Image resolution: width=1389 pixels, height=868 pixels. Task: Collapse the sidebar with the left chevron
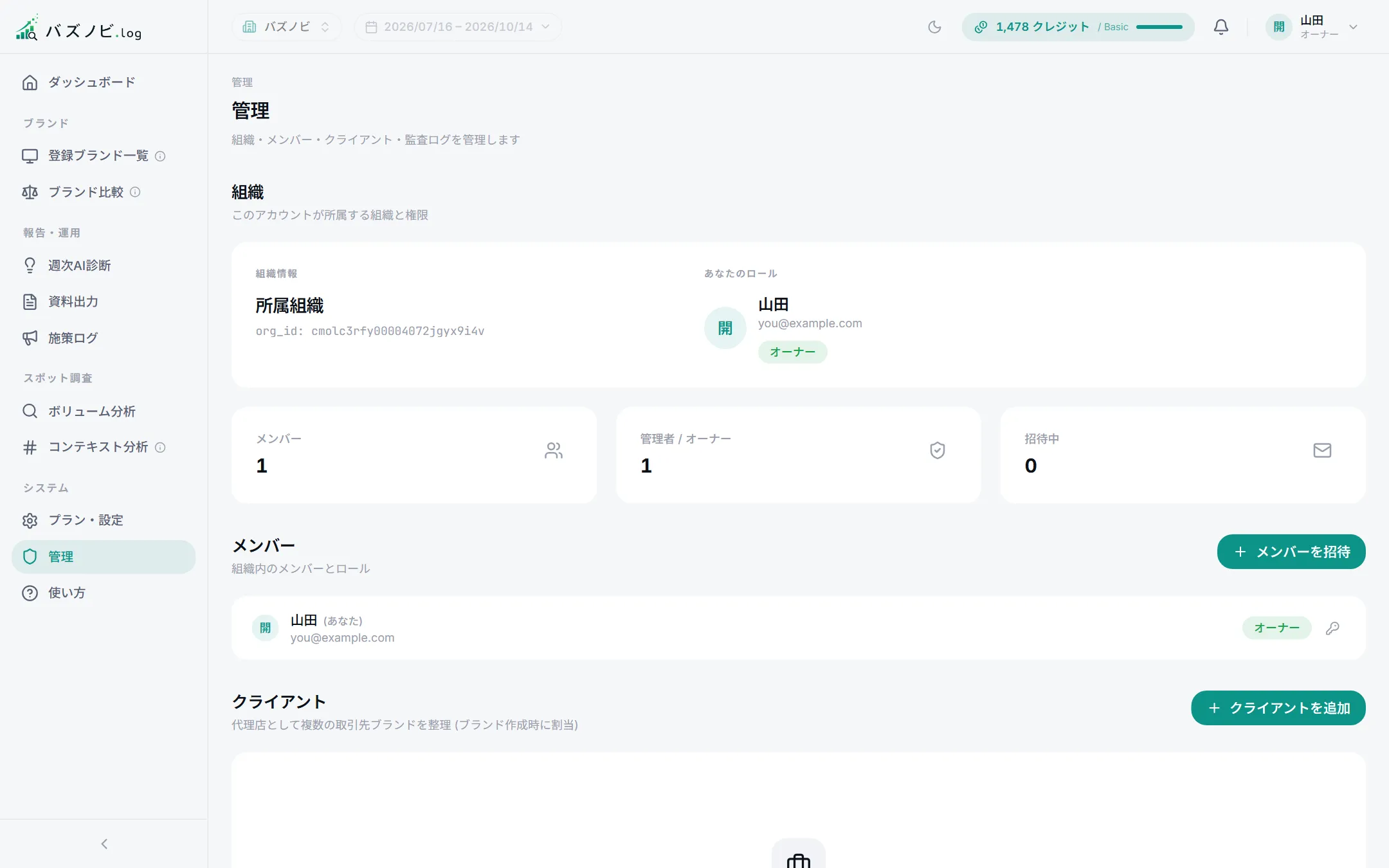pyautogui.click(x=104, y=844)
